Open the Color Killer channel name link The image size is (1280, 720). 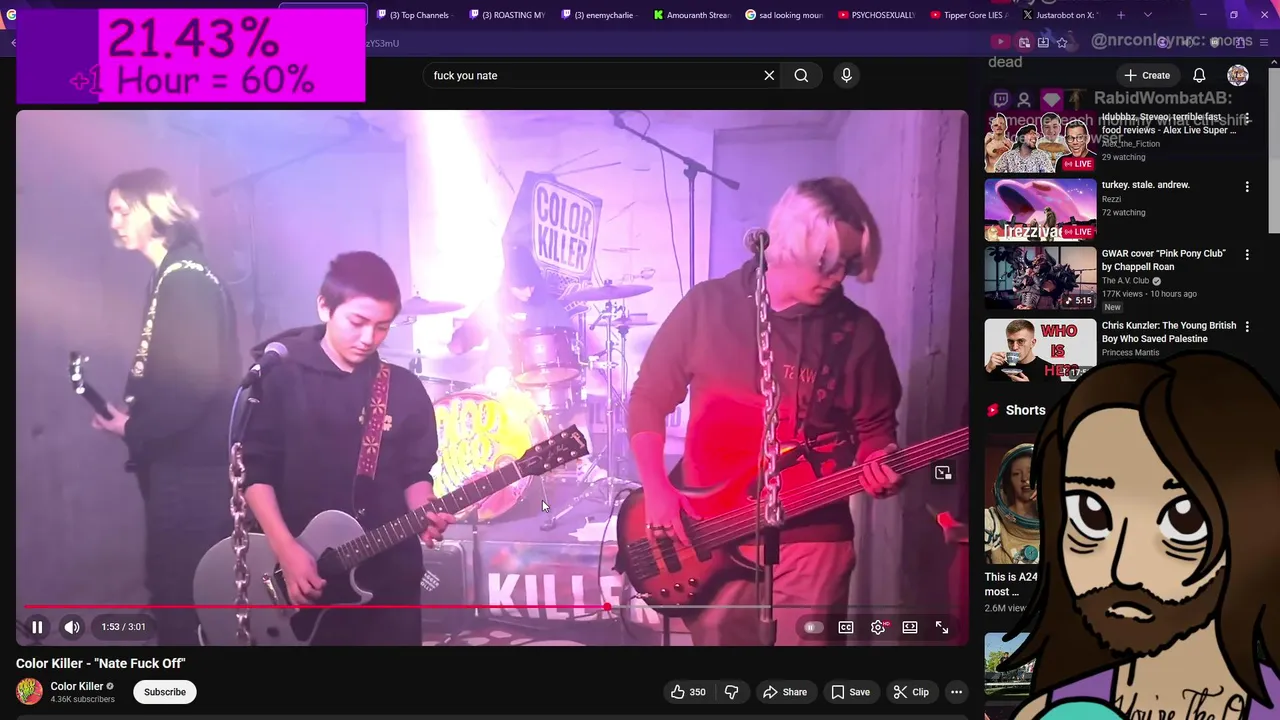[x=77, y=686]
